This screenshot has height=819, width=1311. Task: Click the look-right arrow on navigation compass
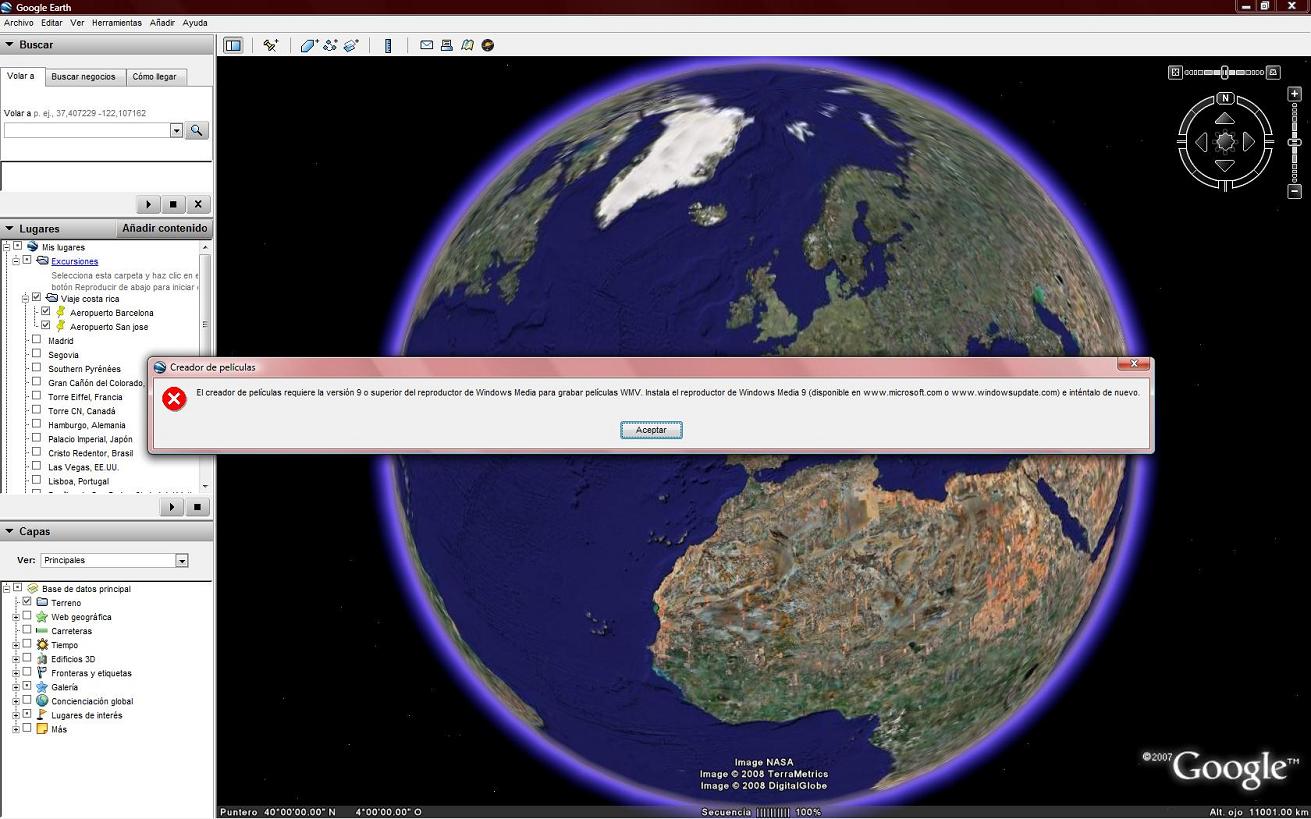click(x=1249, y=143)
